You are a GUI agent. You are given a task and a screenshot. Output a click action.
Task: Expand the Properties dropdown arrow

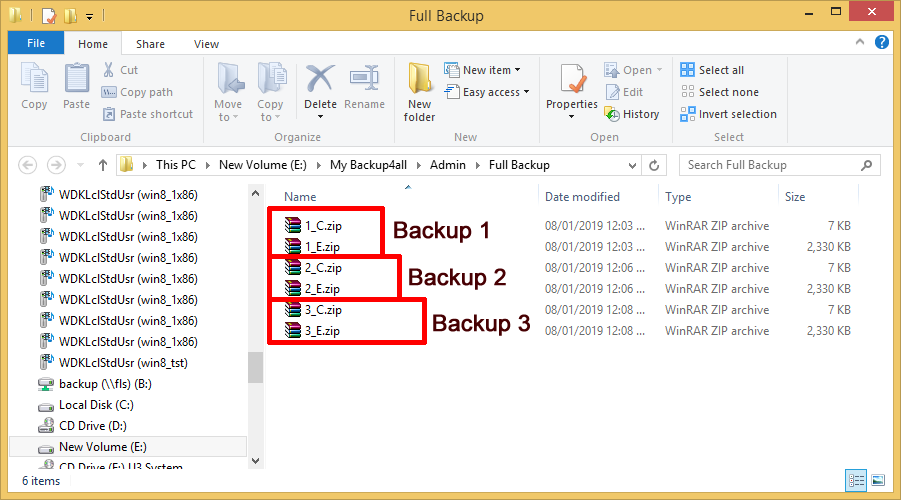coord(572,117)
